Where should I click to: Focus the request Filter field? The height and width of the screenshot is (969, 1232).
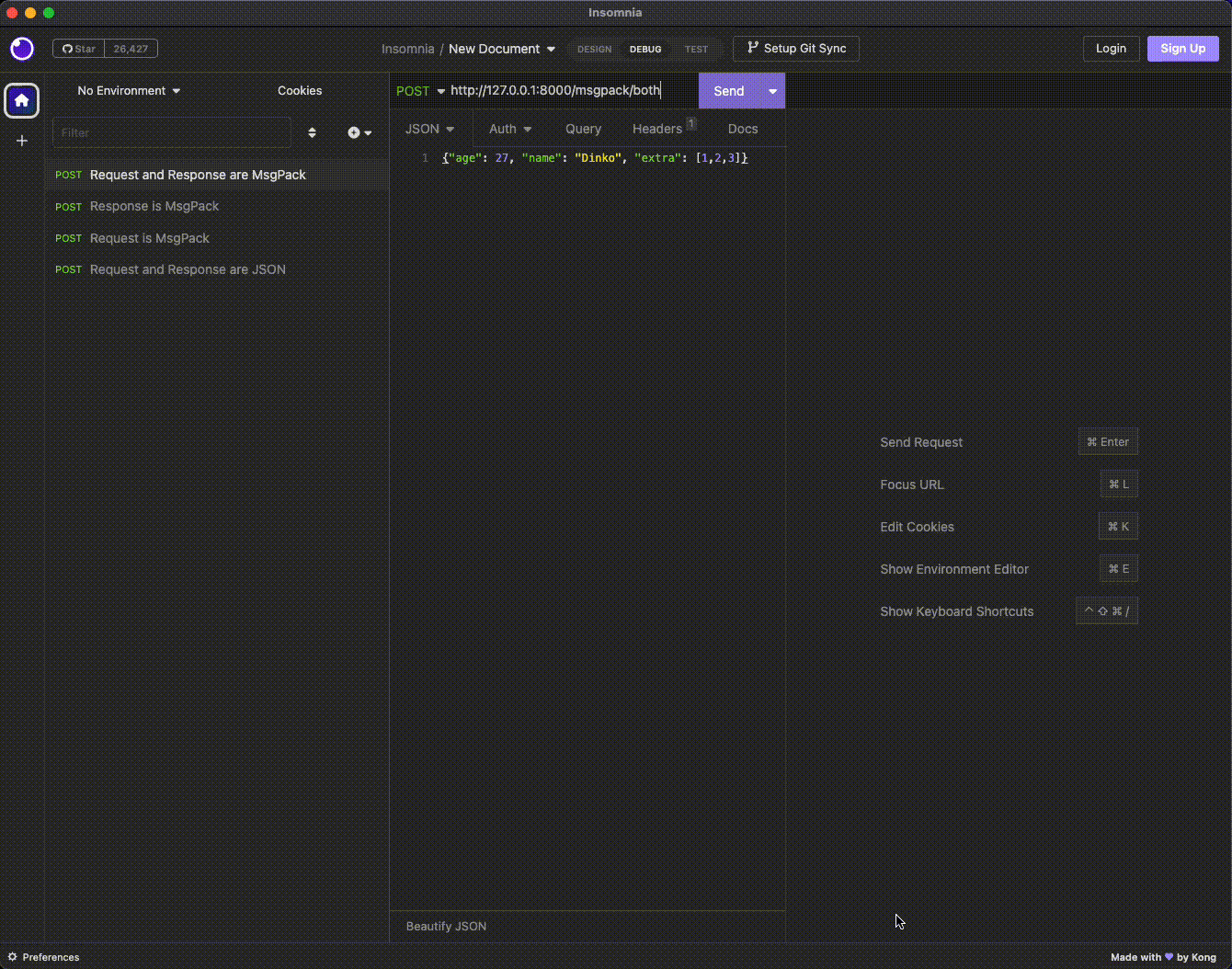click(x=172, y=132)
